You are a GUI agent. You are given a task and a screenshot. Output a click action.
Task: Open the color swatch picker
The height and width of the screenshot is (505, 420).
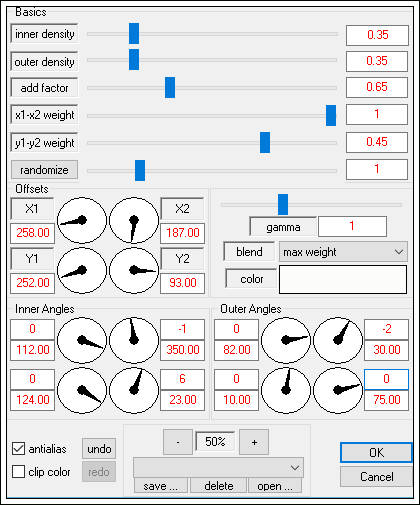tap(343, 279)
